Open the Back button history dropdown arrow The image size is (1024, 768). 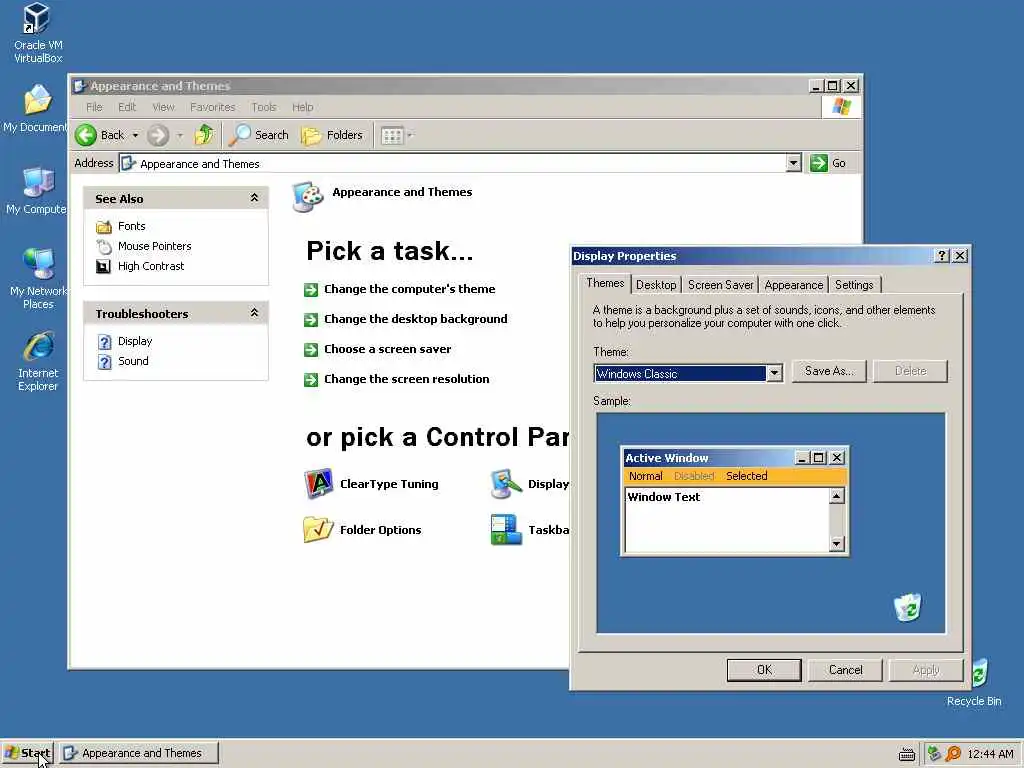click(135, 136)
